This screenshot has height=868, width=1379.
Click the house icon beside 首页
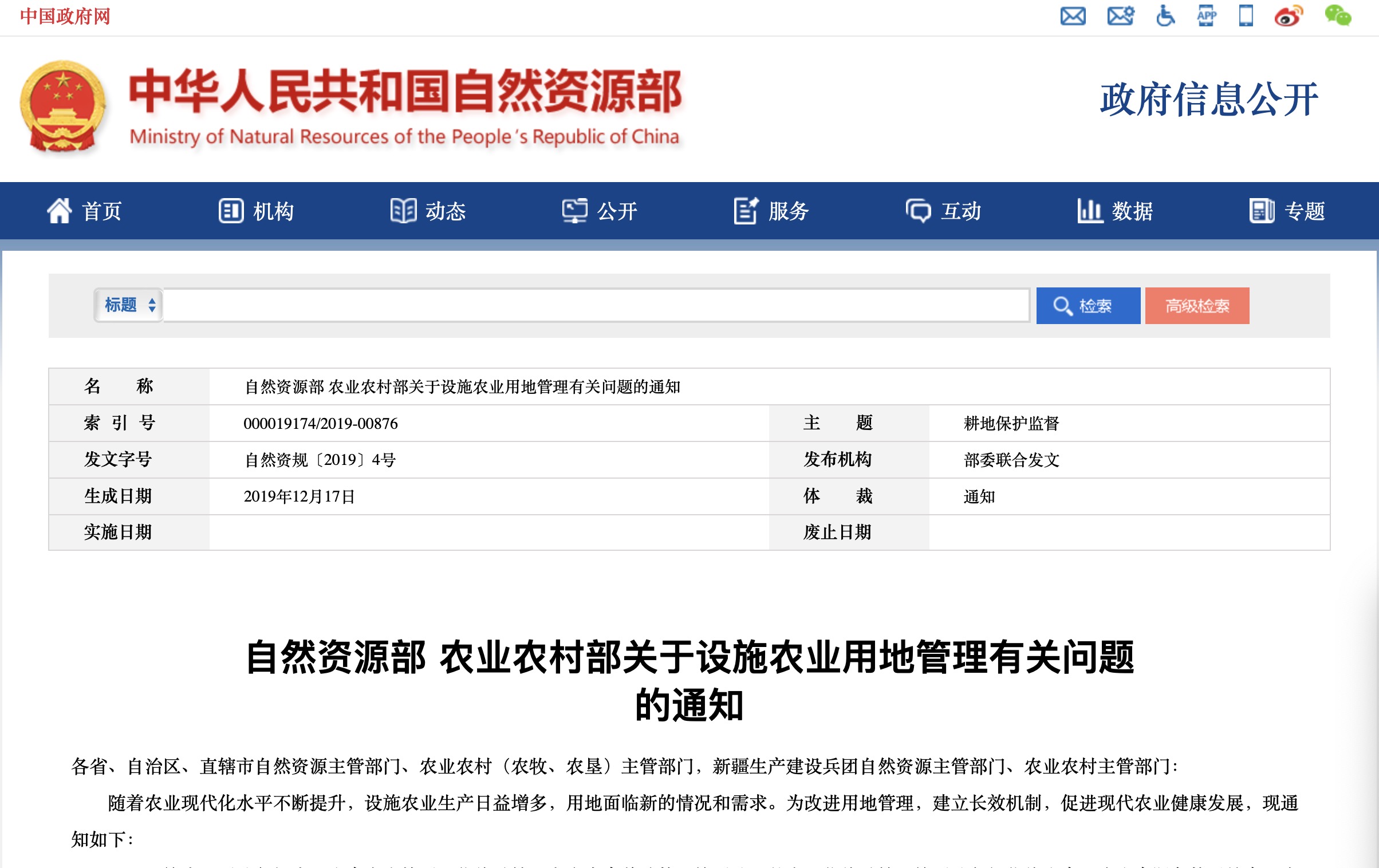point(59,211)
